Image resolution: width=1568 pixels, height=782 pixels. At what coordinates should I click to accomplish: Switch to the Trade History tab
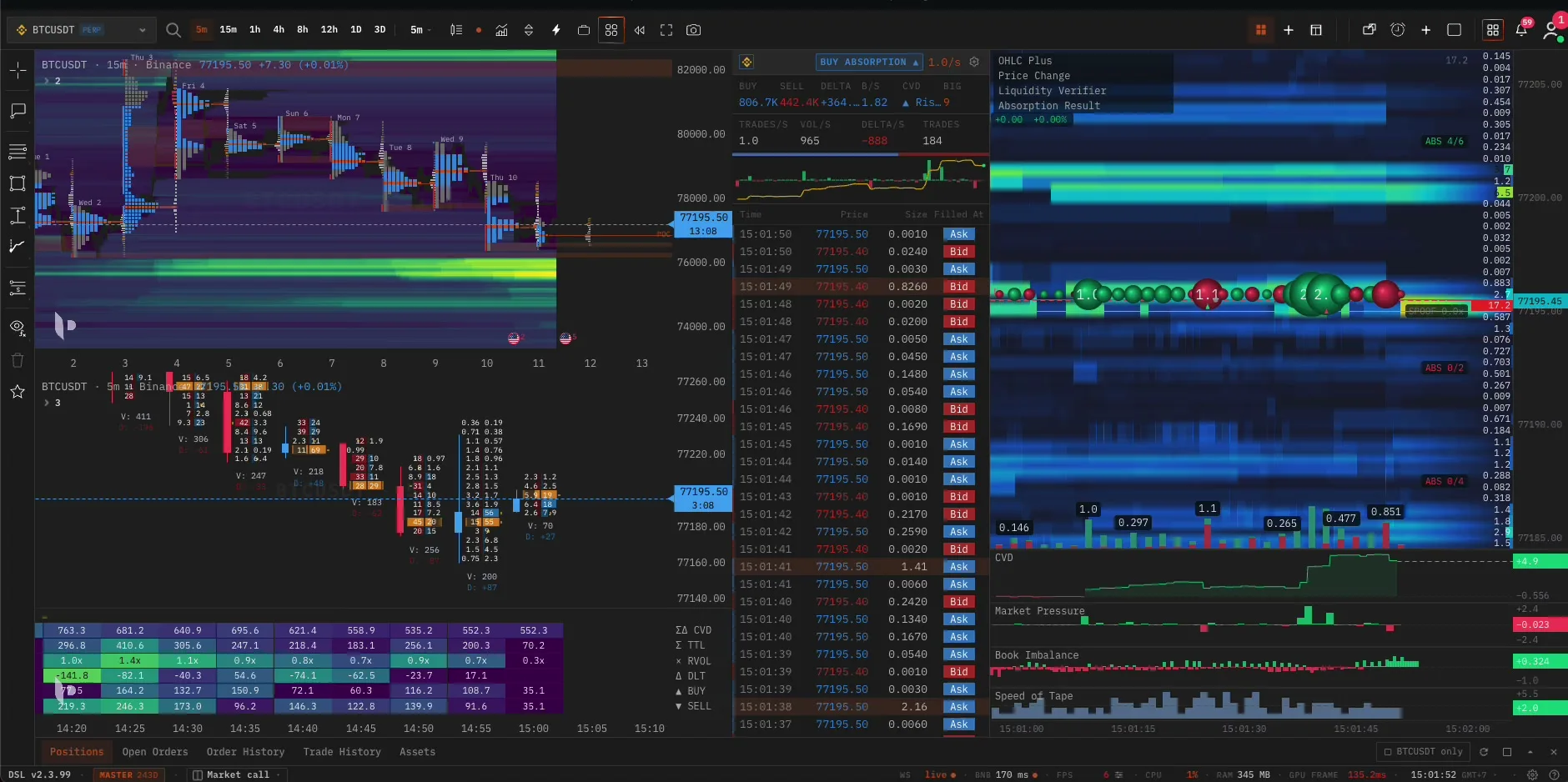pyautogui.click(x=342, y=752)
